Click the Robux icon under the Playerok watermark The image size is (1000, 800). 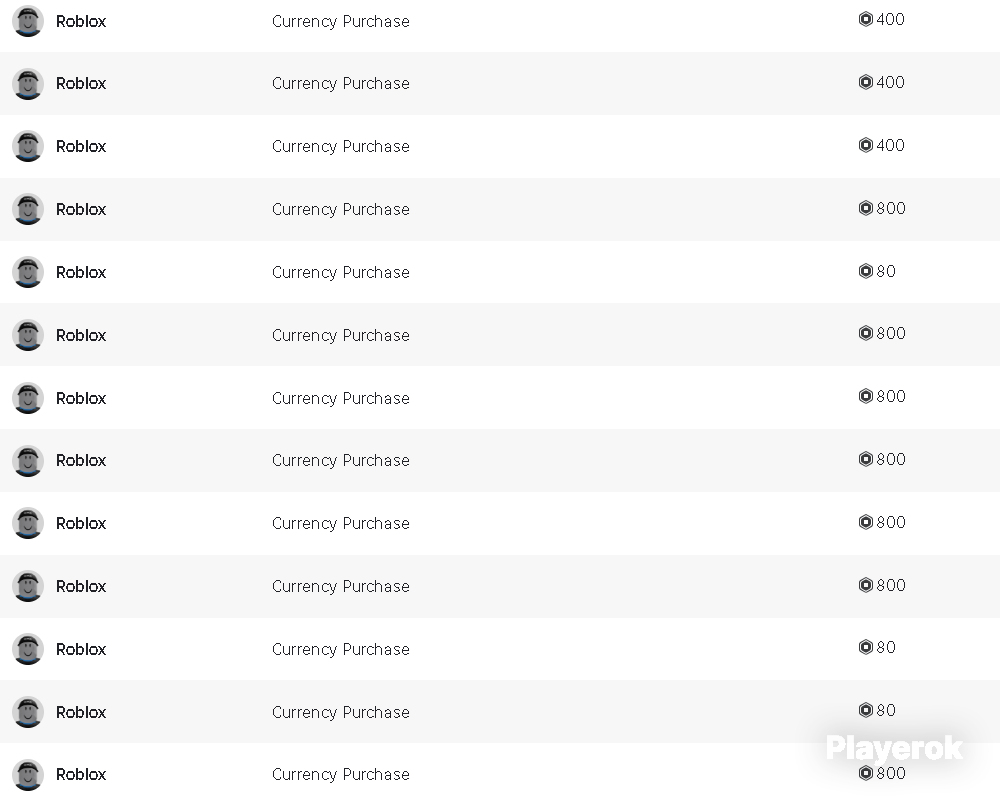click(x=865, y=773)
